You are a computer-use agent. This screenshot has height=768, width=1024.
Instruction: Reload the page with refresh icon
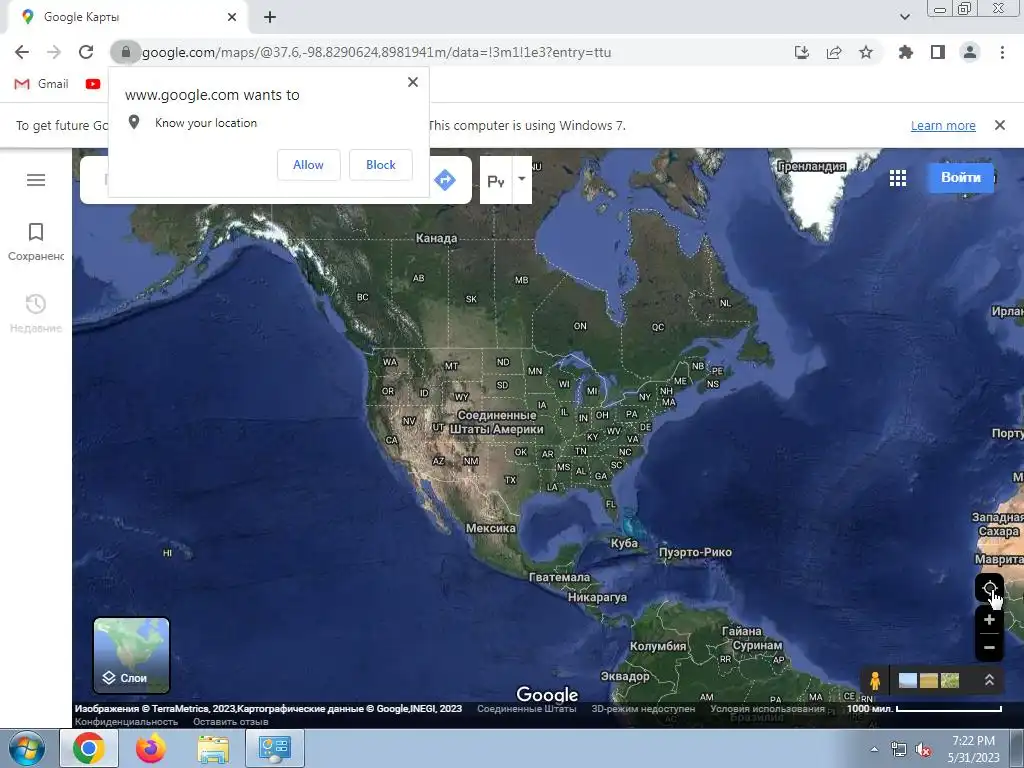click(x=86, y=52)
